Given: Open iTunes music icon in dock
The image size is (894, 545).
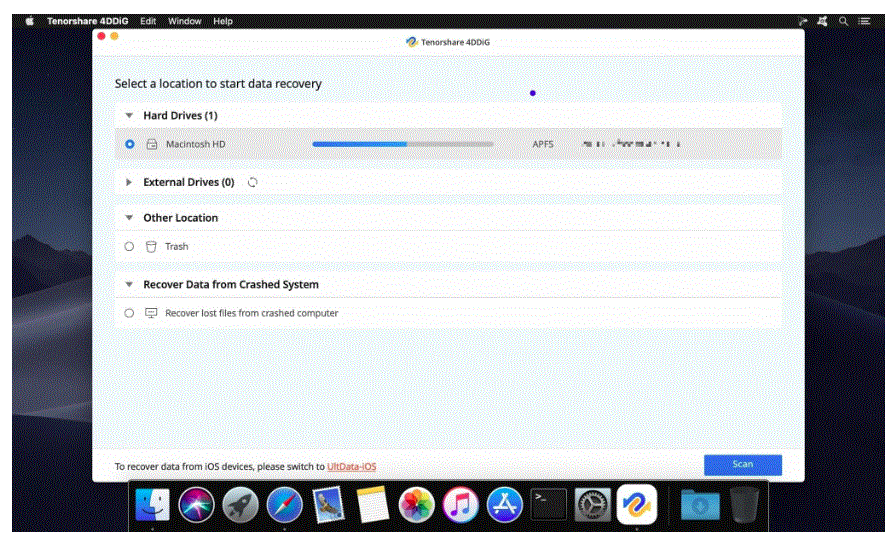Looking at the screenshot, I should [460, 505].
